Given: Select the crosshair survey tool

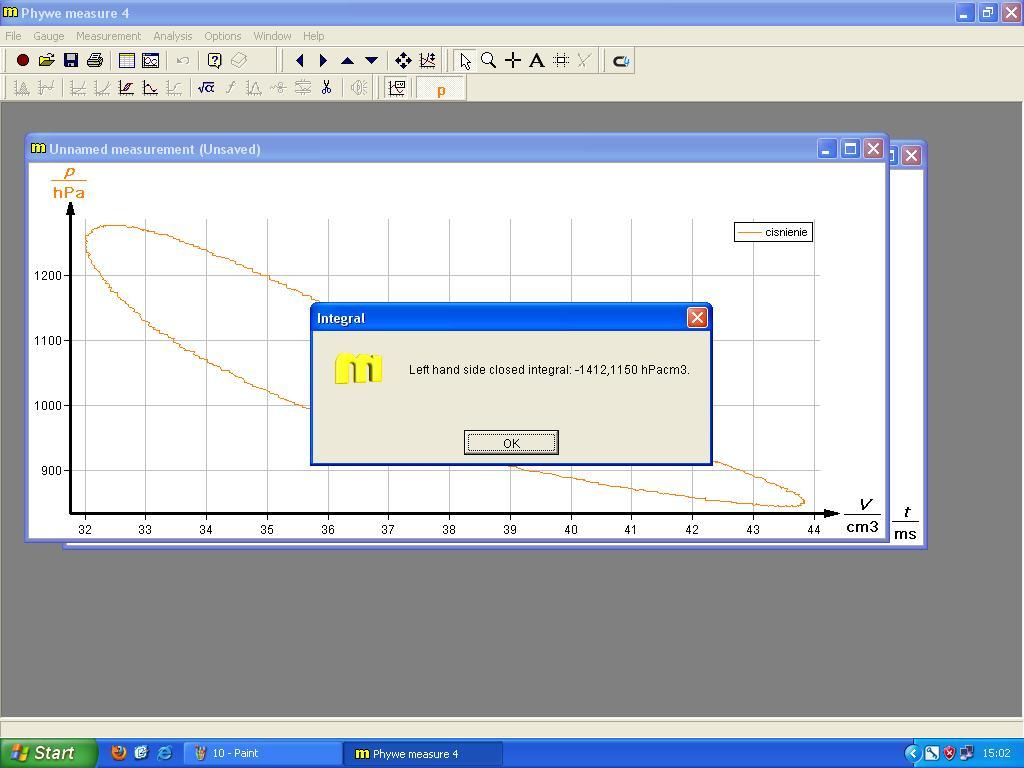Looking at the screenshot, I should pyautogui.click(x=513, y=61).
